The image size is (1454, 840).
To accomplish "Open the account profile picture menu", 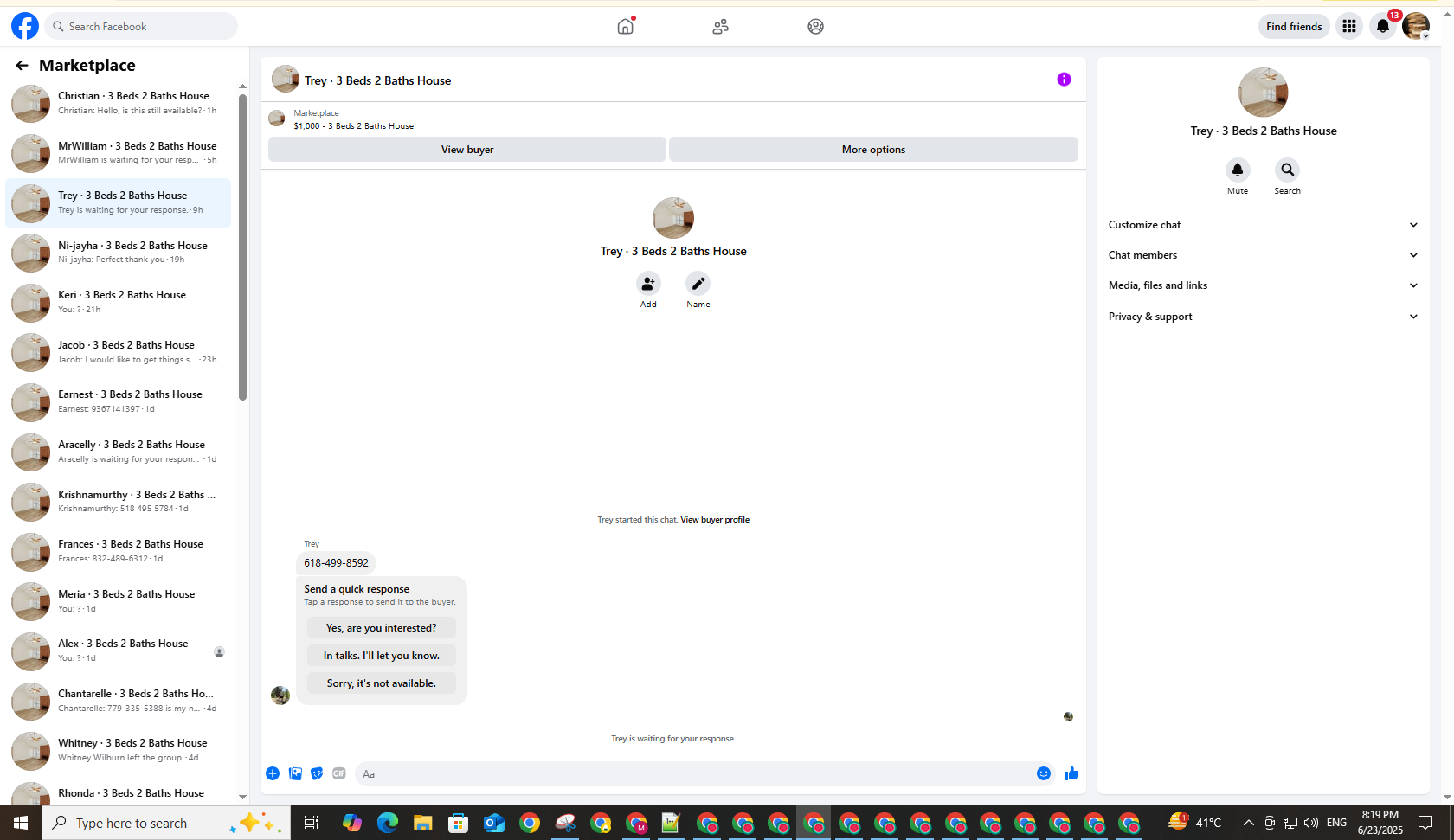I will [1416, 26].
